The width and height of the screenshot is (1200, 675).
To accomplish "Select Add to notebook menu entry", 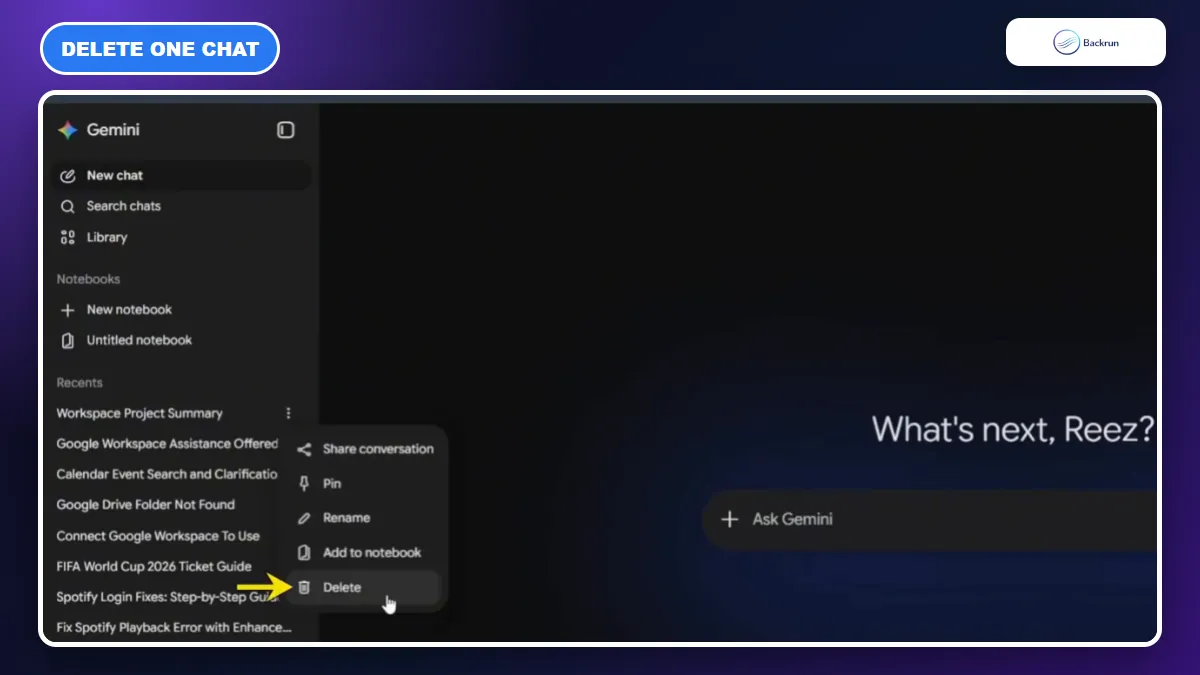I will pos(365,553).
